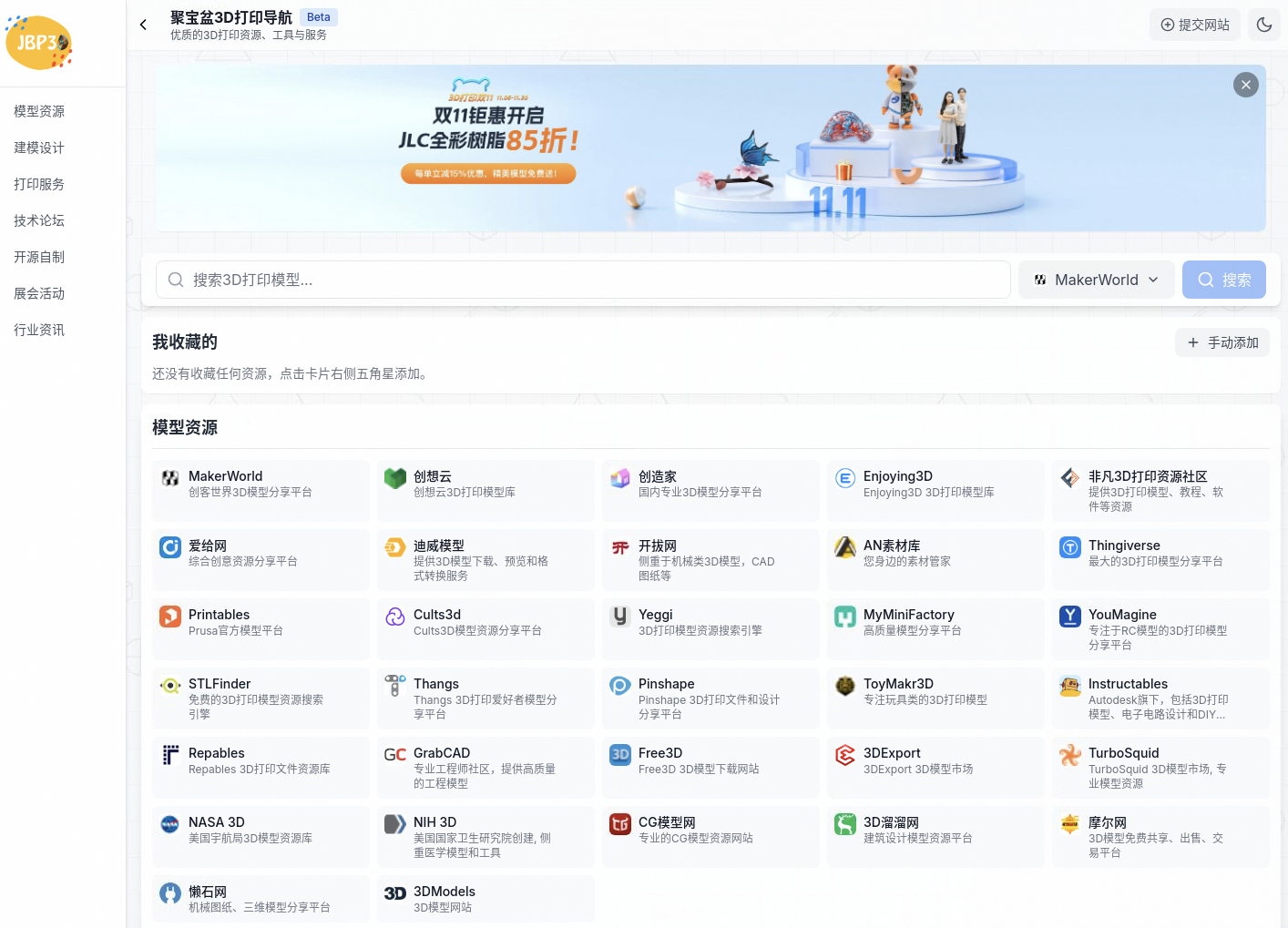Click the NASA 3D icon
Image resolution: width=1288 pixels, height=928 pixels.
click(170, 824)
